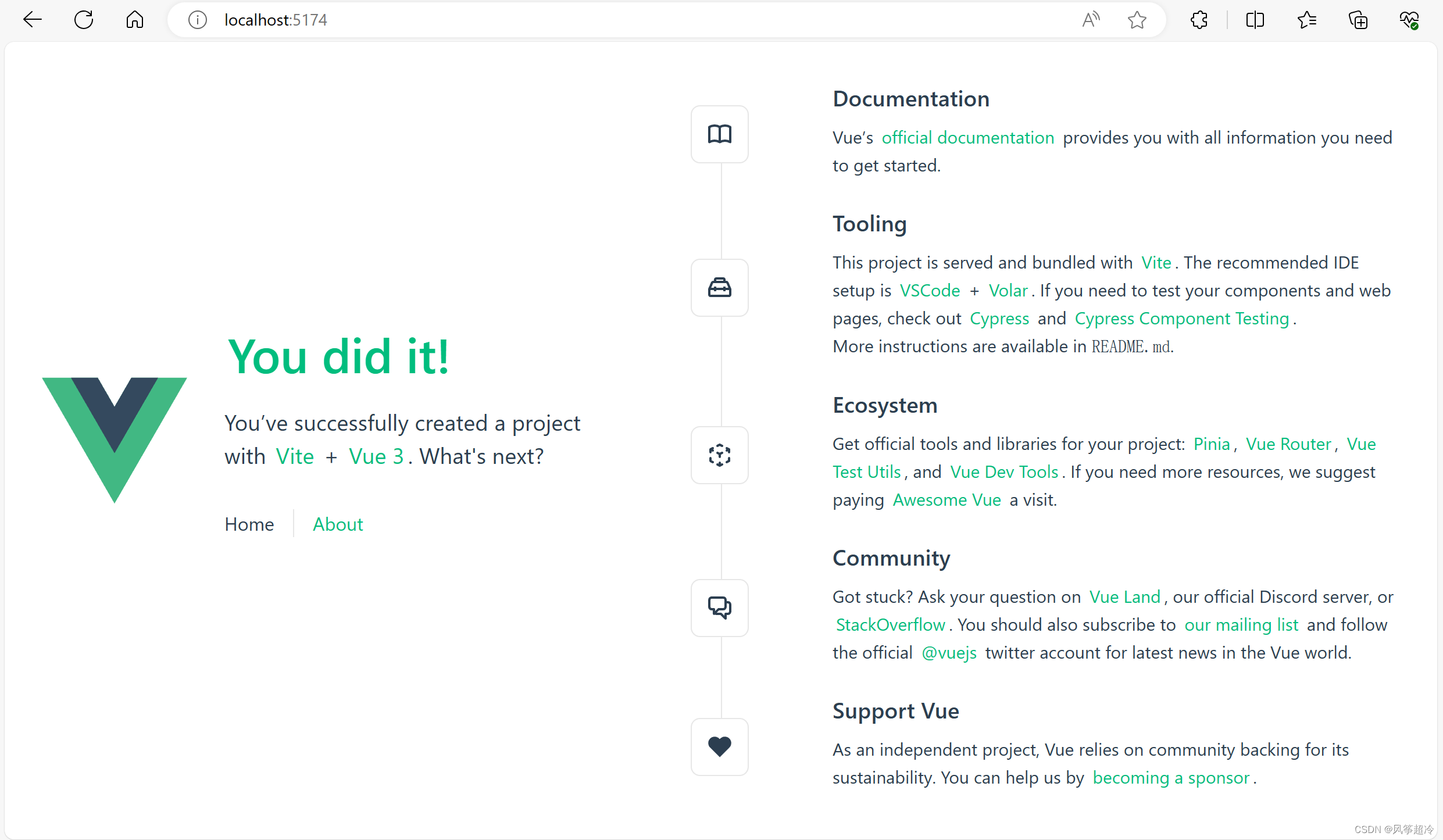Click the README.md text

1131,346
